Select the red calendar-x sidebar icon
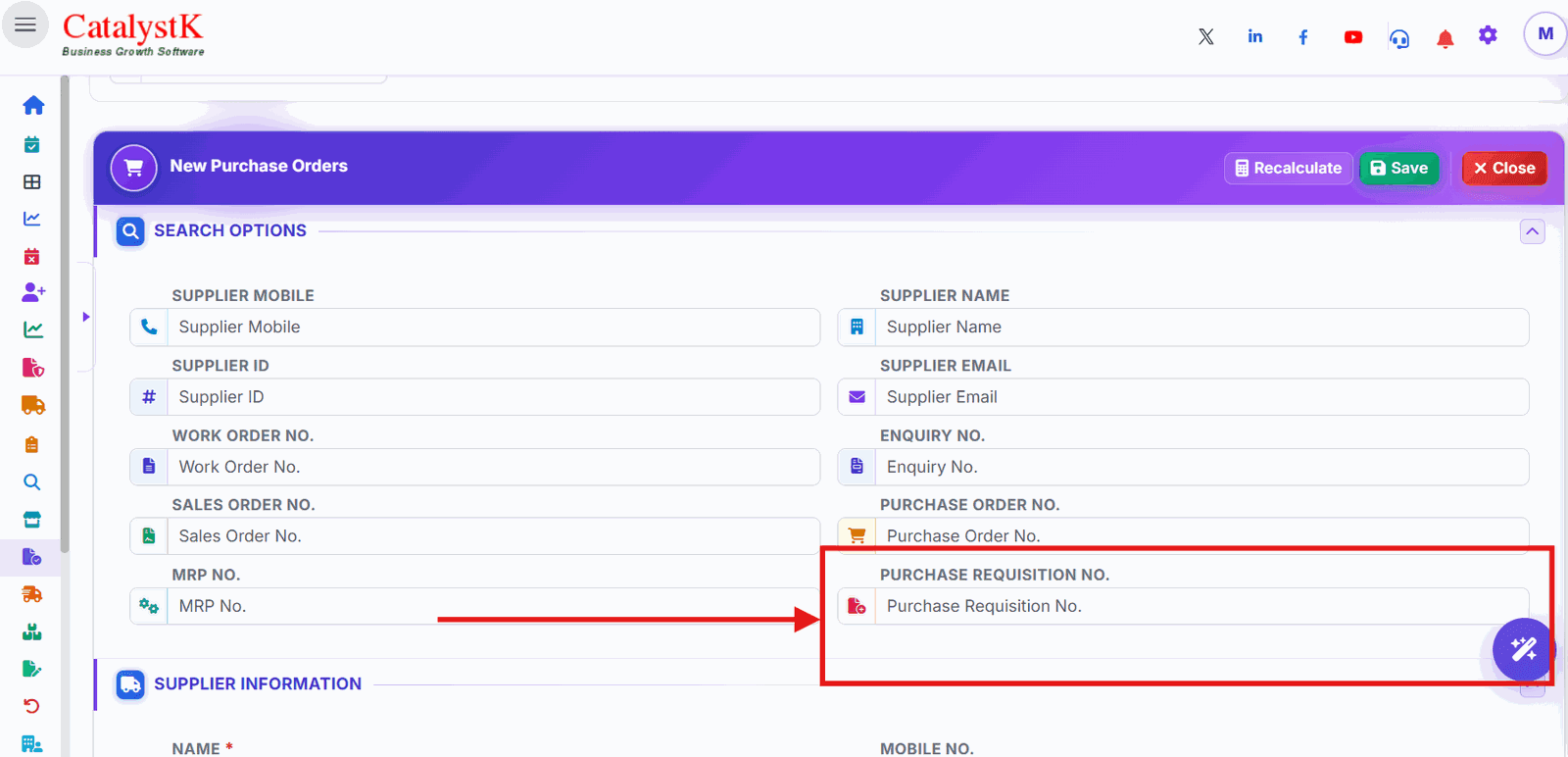Screen dimensions: 1568x757 (x=32, y=256)
